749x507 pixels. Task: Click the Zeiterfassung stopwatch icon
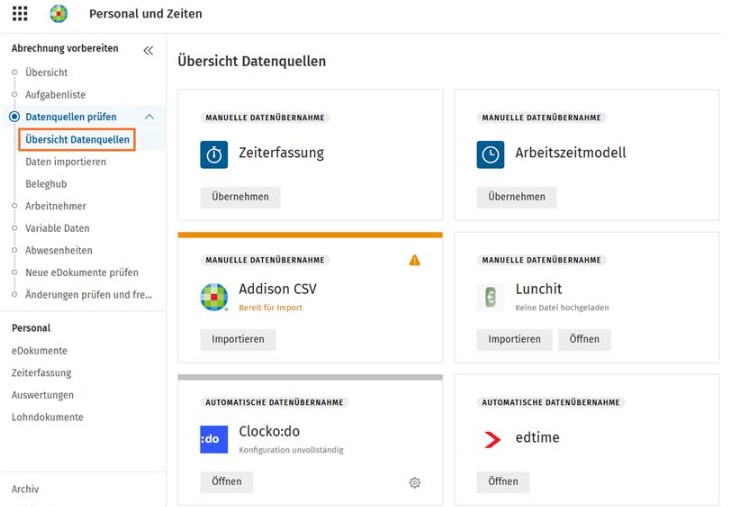tap(214, 154)
